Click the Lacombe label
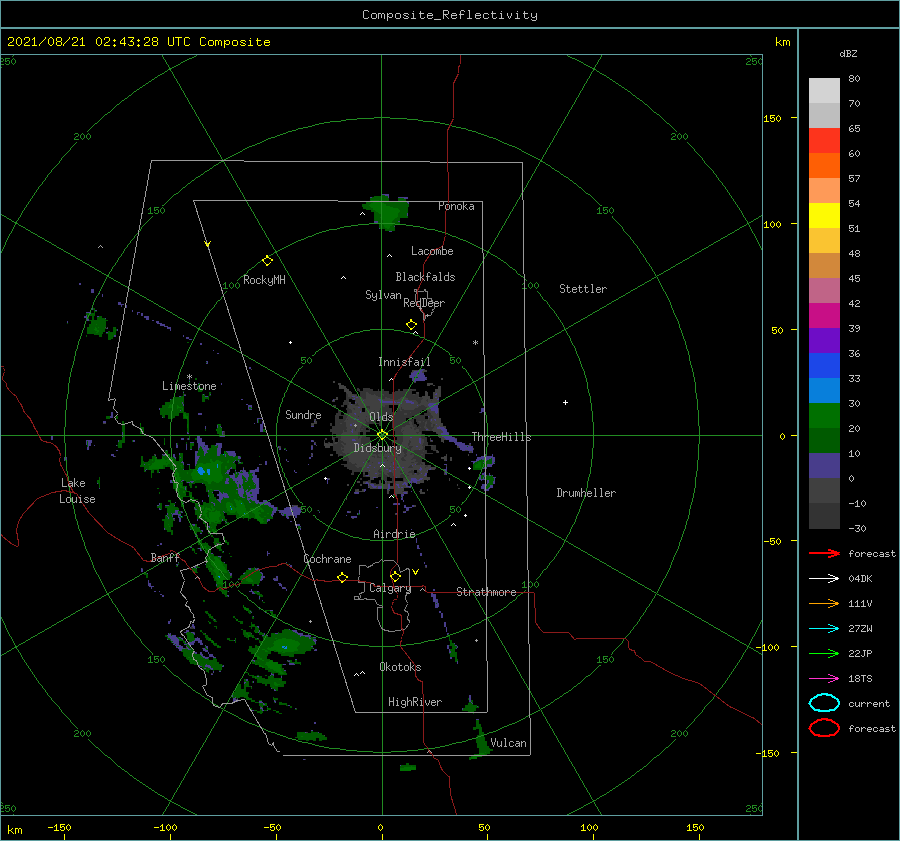 pyautogui.click(x=432, y=251)
